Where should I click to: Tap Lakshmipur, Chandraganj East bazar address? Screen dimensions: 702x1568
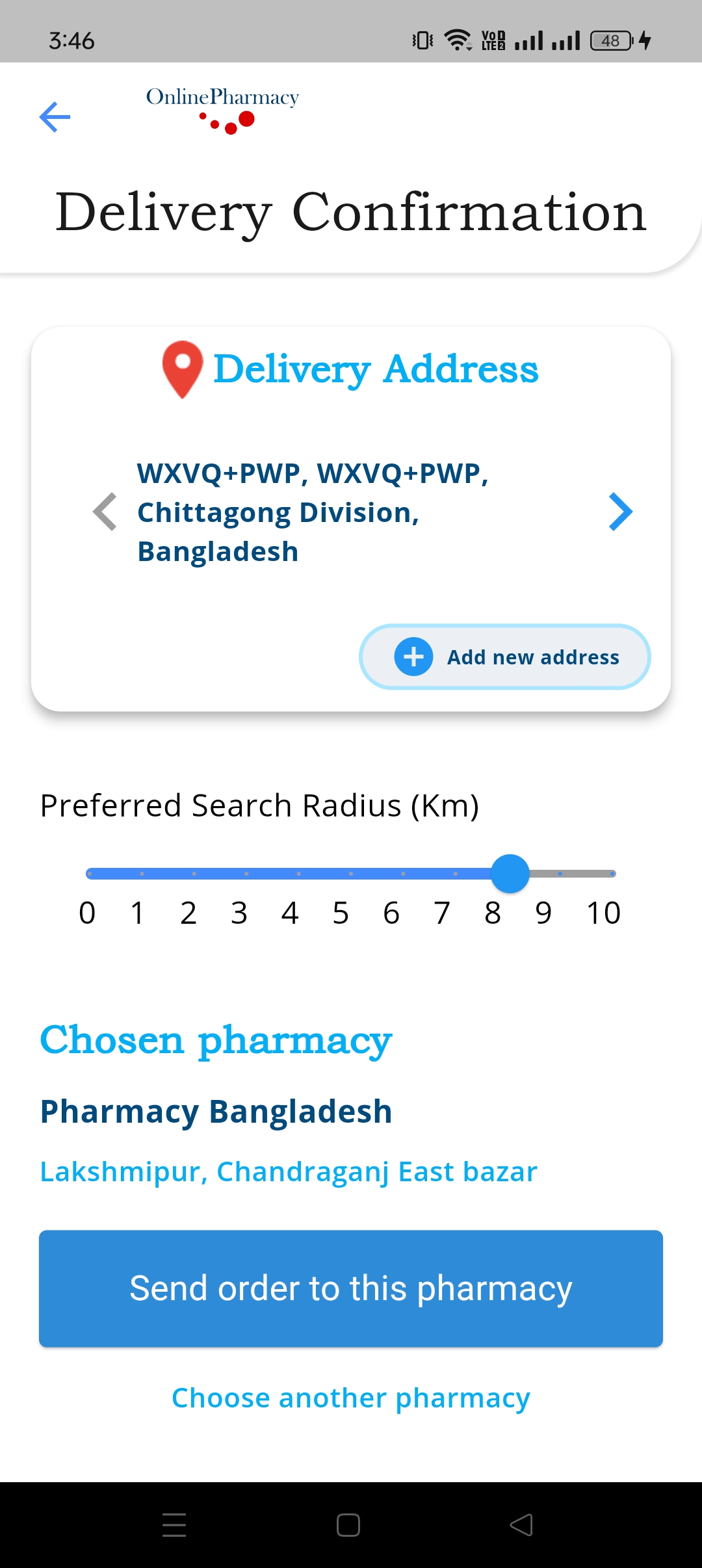(288, 1171)
